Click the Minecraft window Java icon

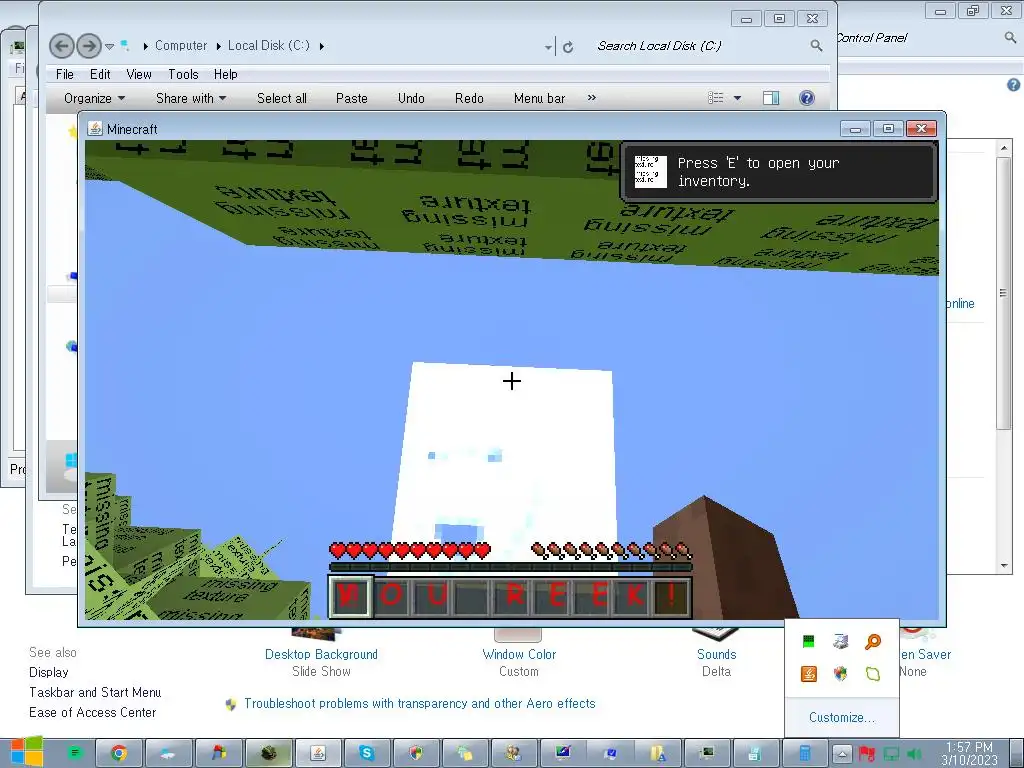95,129
